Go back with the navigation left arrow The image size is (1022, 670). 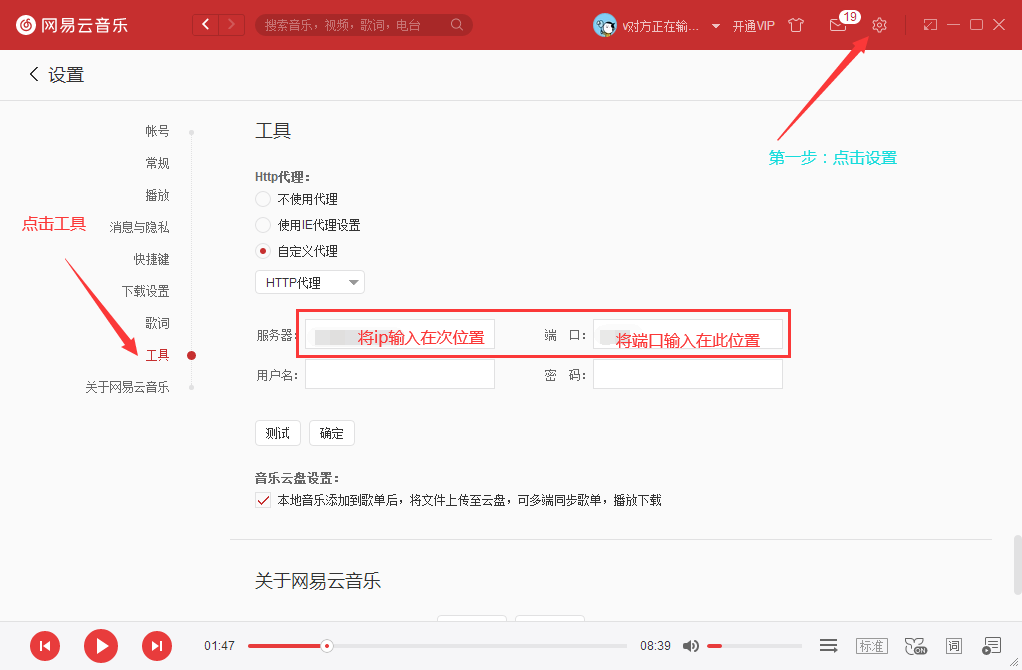205,25
